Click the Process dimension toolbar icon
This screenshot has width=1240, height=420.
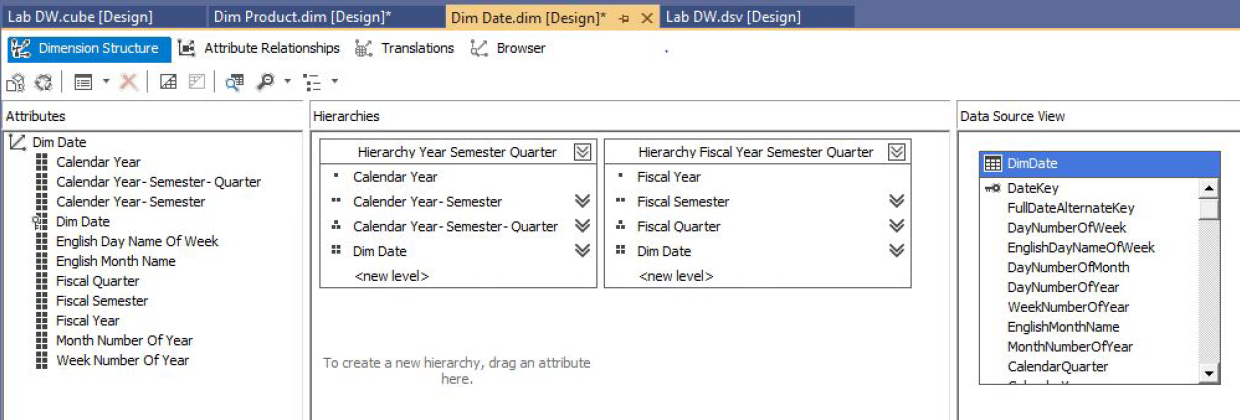click(x=44, y=82)
